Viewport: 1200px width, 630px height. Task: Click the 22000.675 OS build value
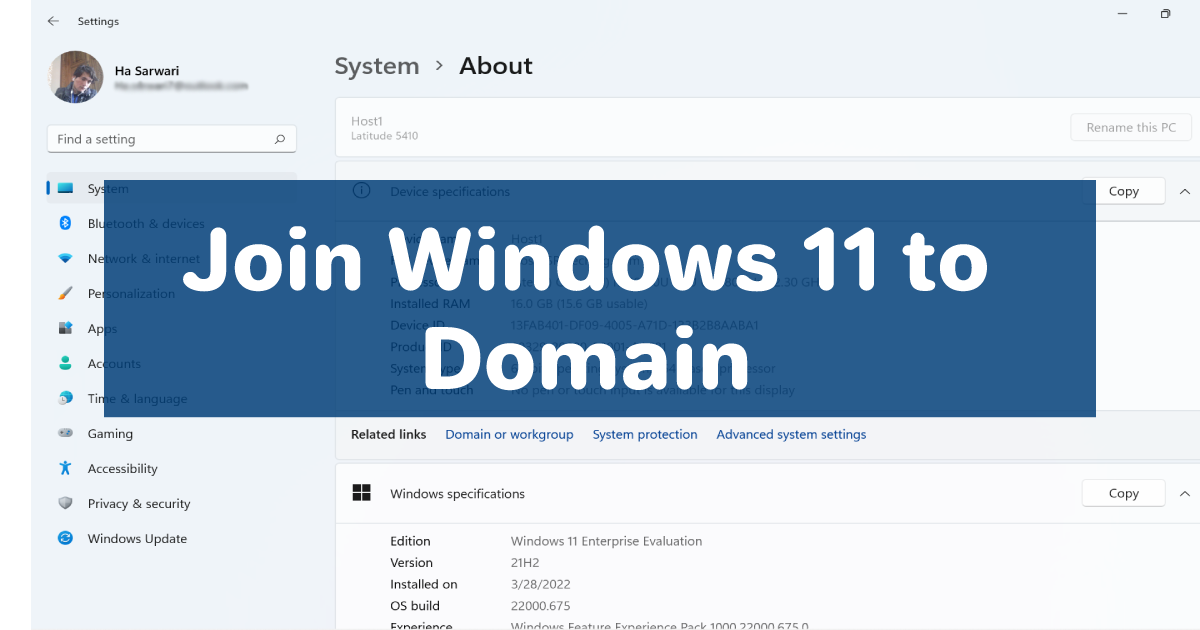pyautogui.click(x=540, y=606)
